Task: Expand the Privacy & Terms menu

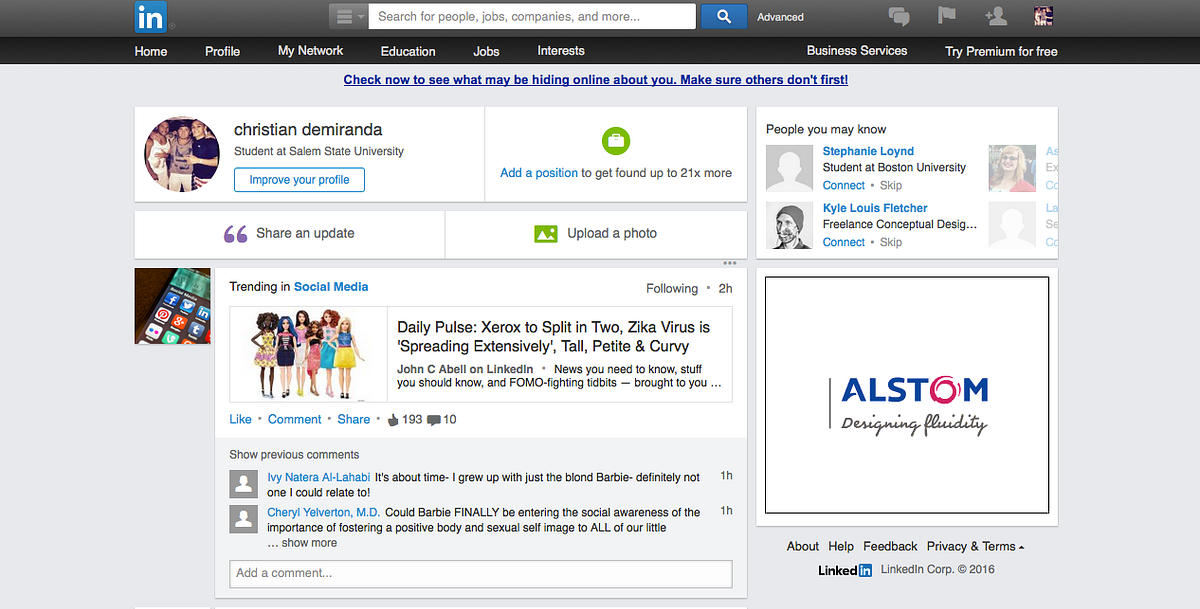Action: (x=975, y=547)
